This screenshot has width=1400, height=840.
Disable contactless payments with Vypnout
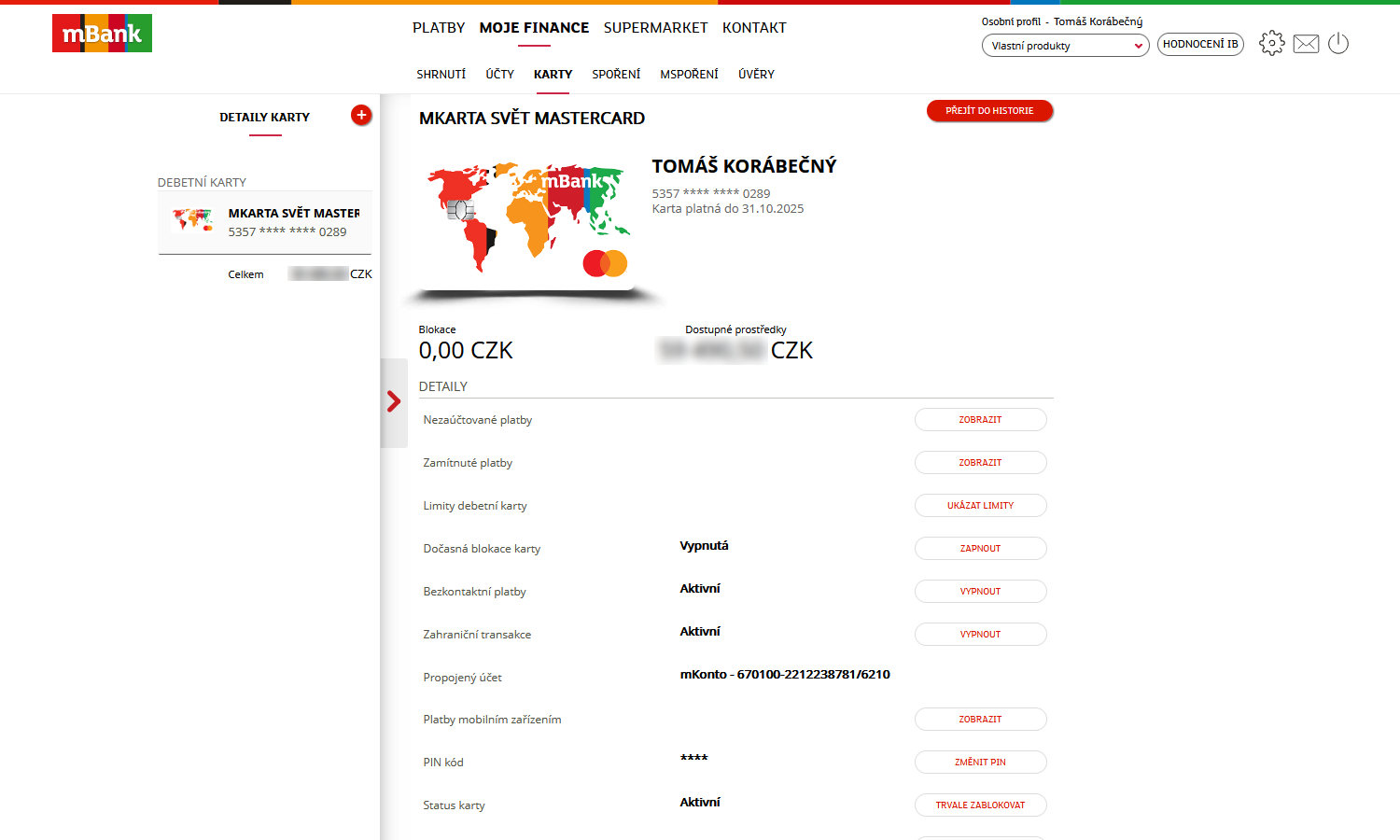point(980,592)
